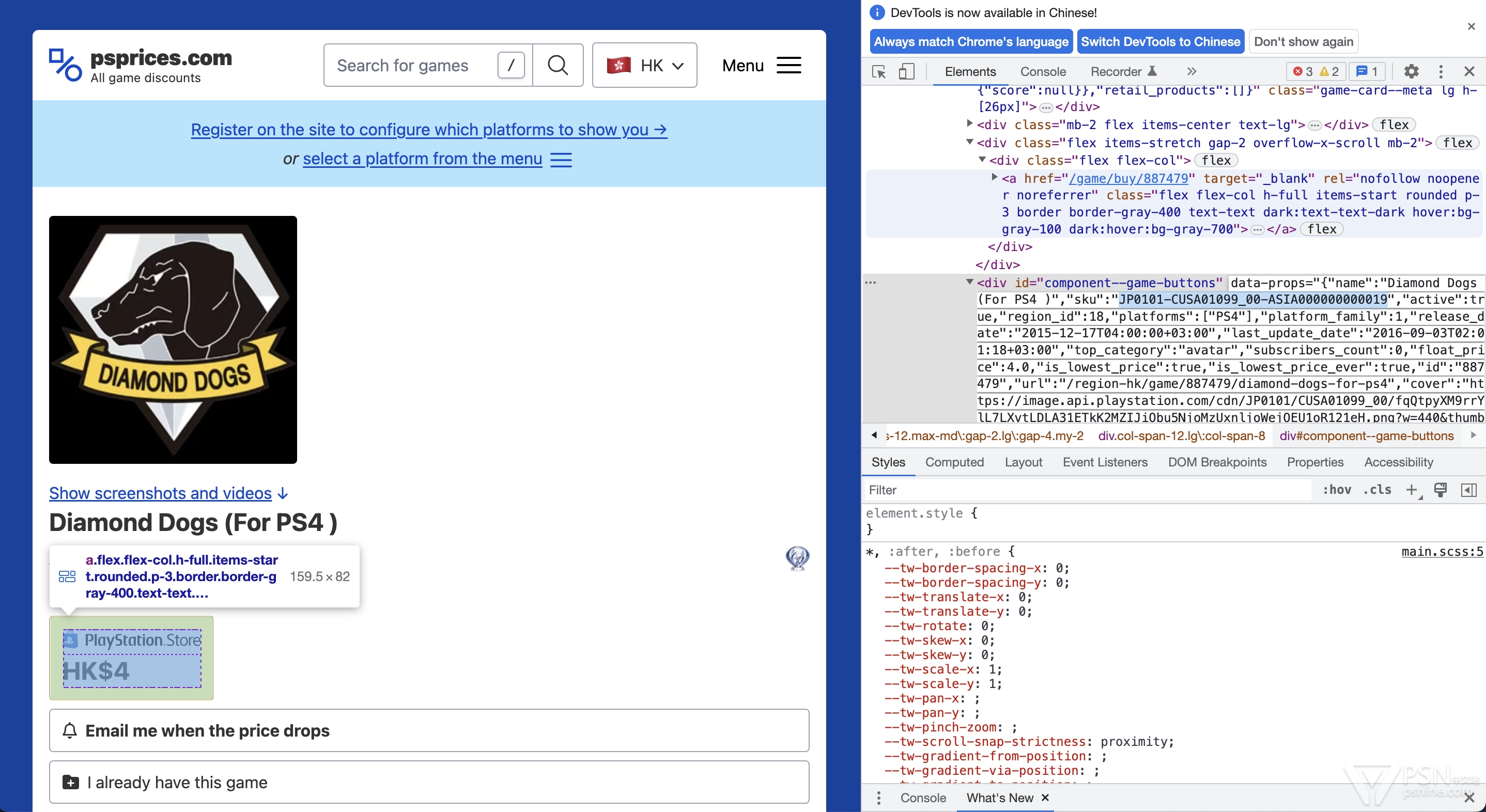This screenshot has height=812, width=1486.
Task: Open the Layout tab
Action: 1024,462
